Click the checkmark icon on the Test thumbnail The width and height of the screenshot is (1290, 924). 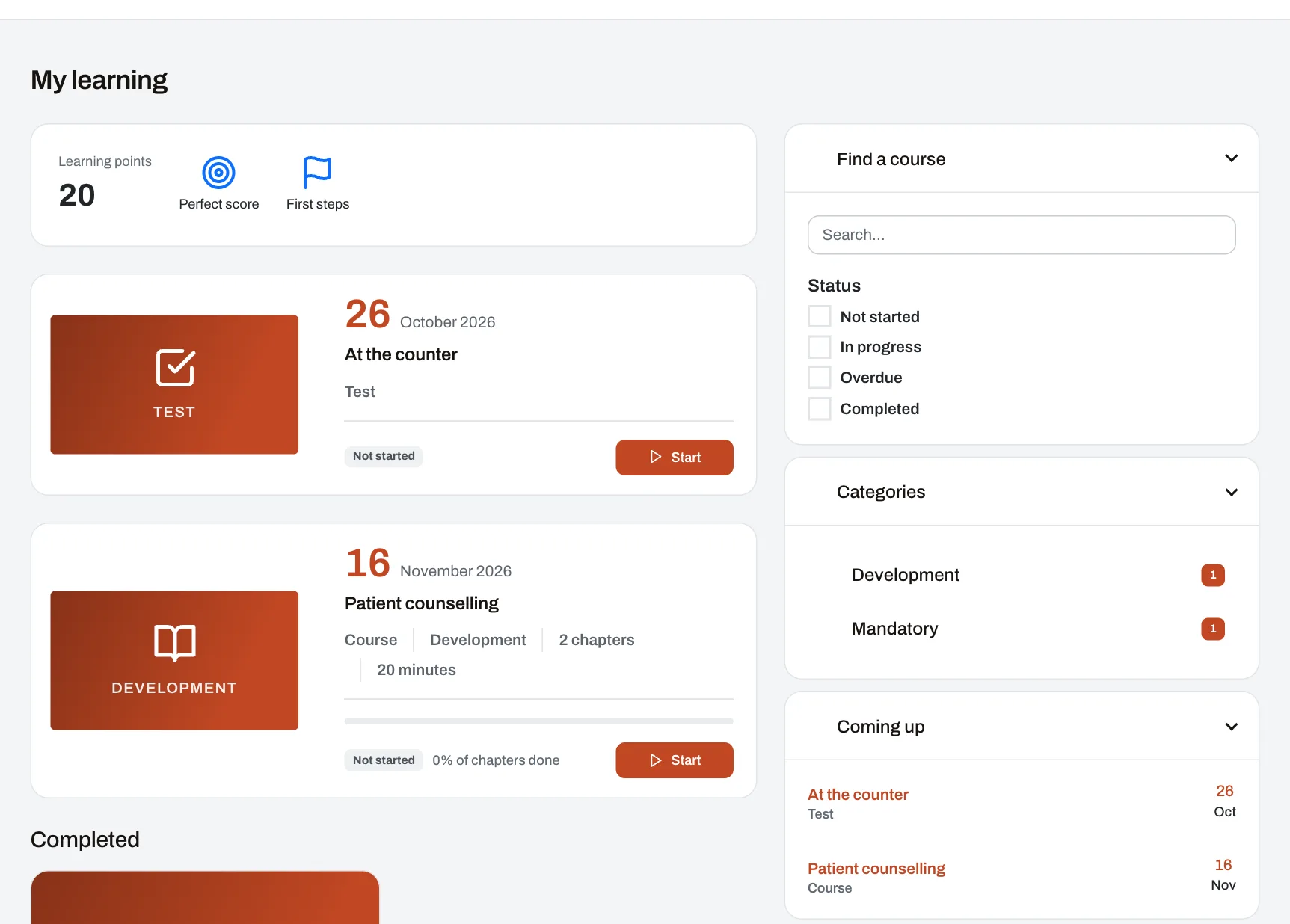point(175,368)
